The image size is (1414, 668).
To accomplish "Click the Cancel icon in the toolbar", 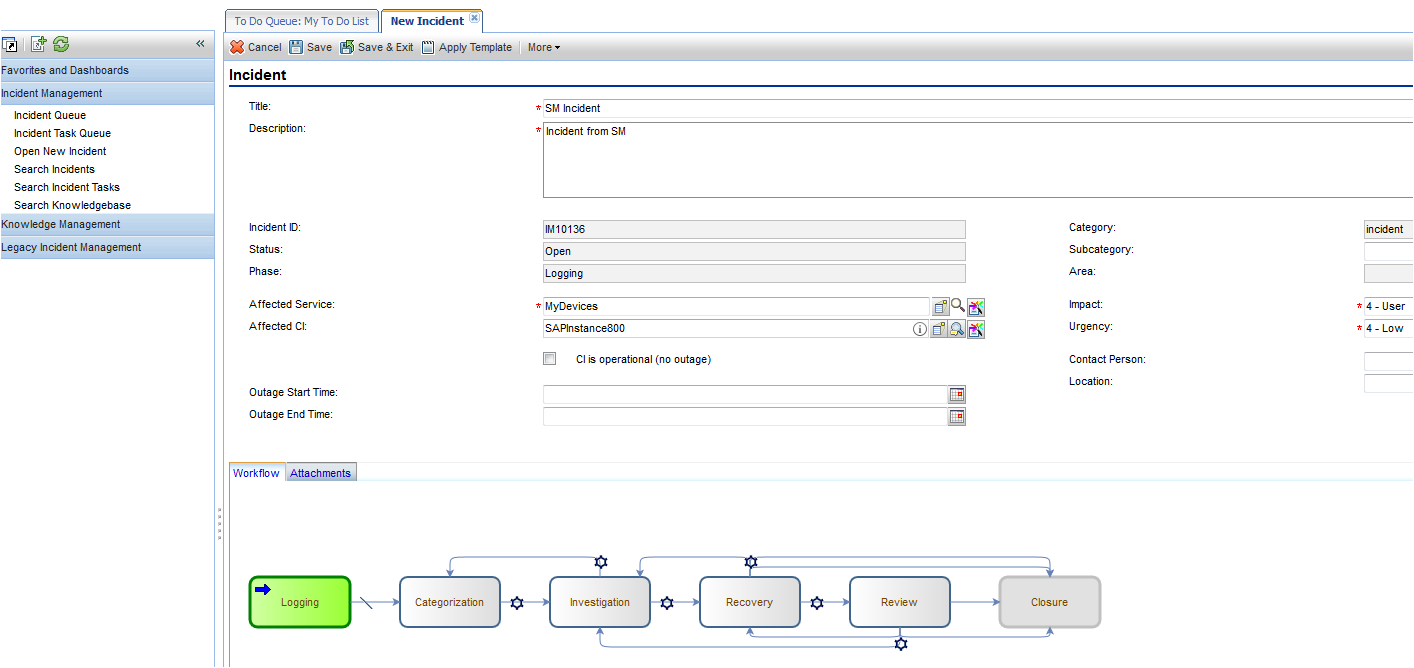I will tap(237, 47).
